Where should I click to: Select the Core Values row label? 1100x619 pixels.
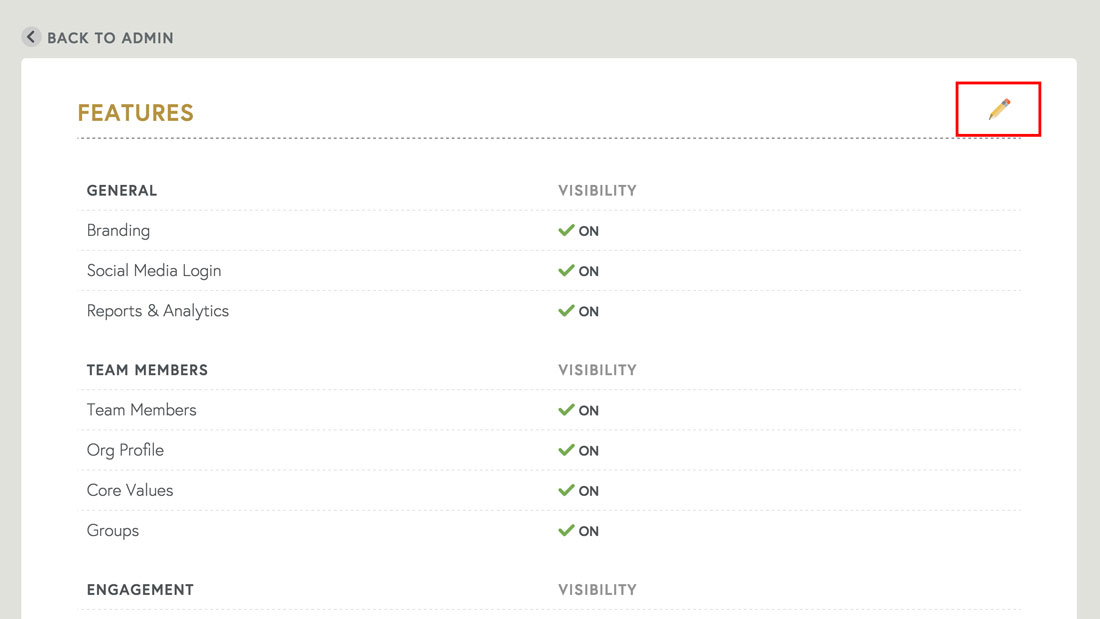click(130, 490)
